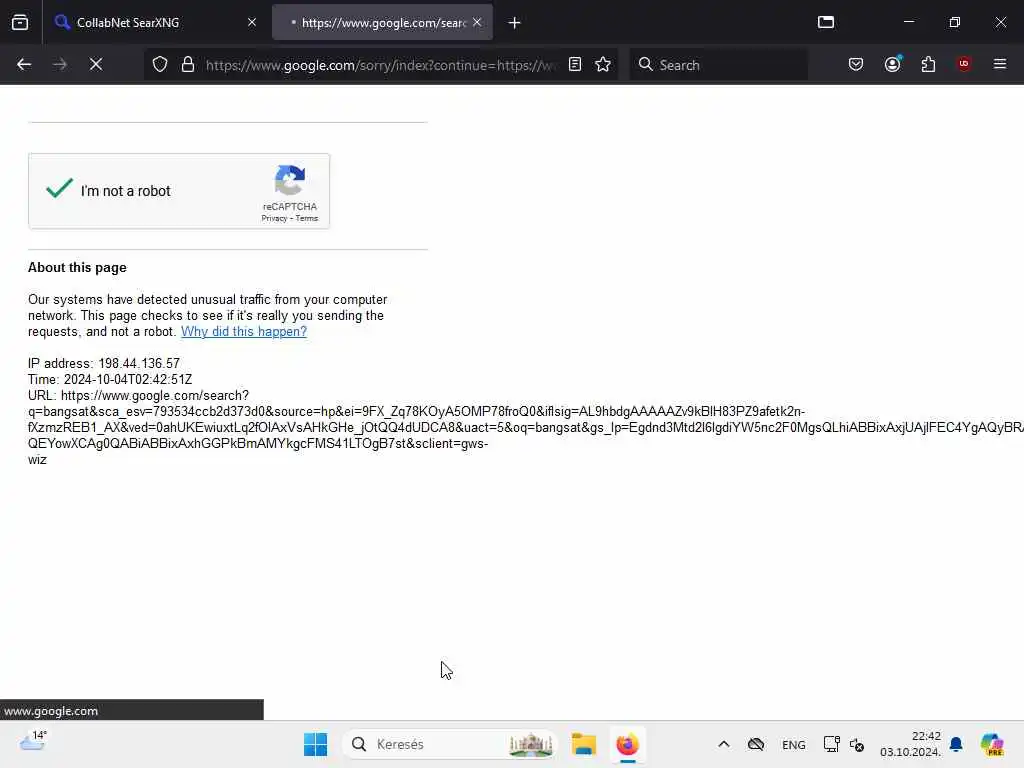The image size is (1024, 768).
Task: Open clock and date 22:42 flyout
Action: click(x=910, y=744)
